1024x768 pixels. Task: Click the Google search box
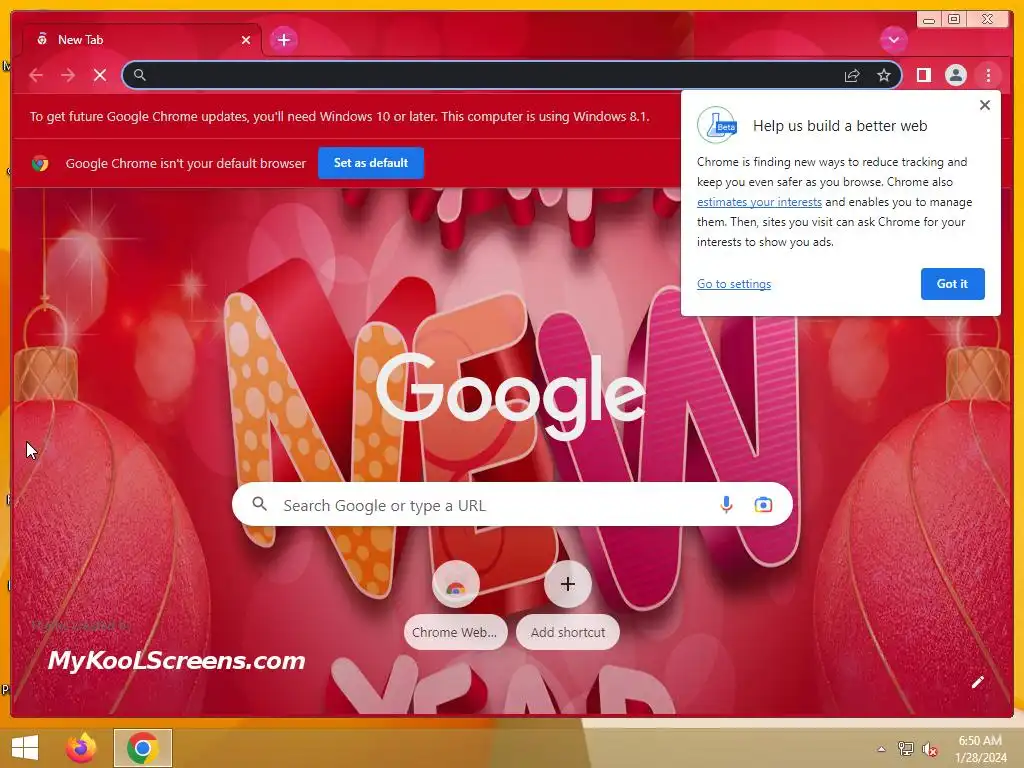tap(512, 504)
